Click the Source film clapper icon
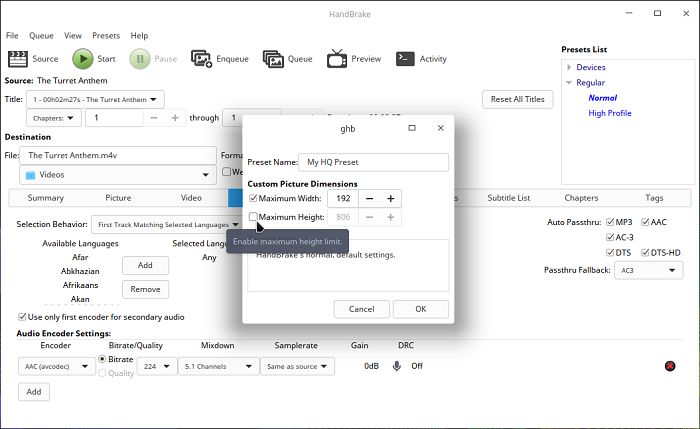 [18, 59]
